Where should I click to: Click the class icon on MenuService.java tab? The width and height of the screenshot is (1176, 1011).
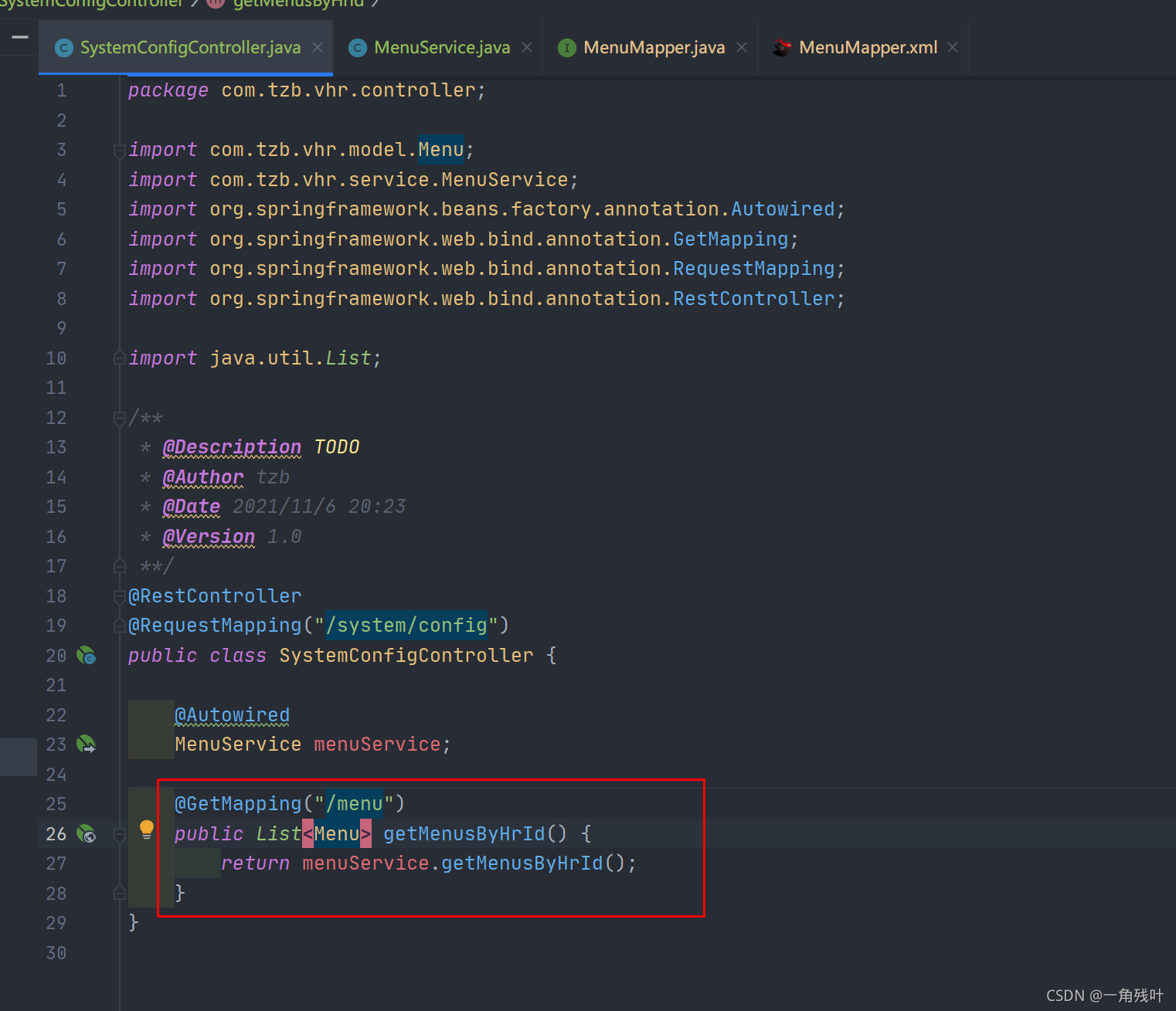pyautogui.click(x=357, y=48)
